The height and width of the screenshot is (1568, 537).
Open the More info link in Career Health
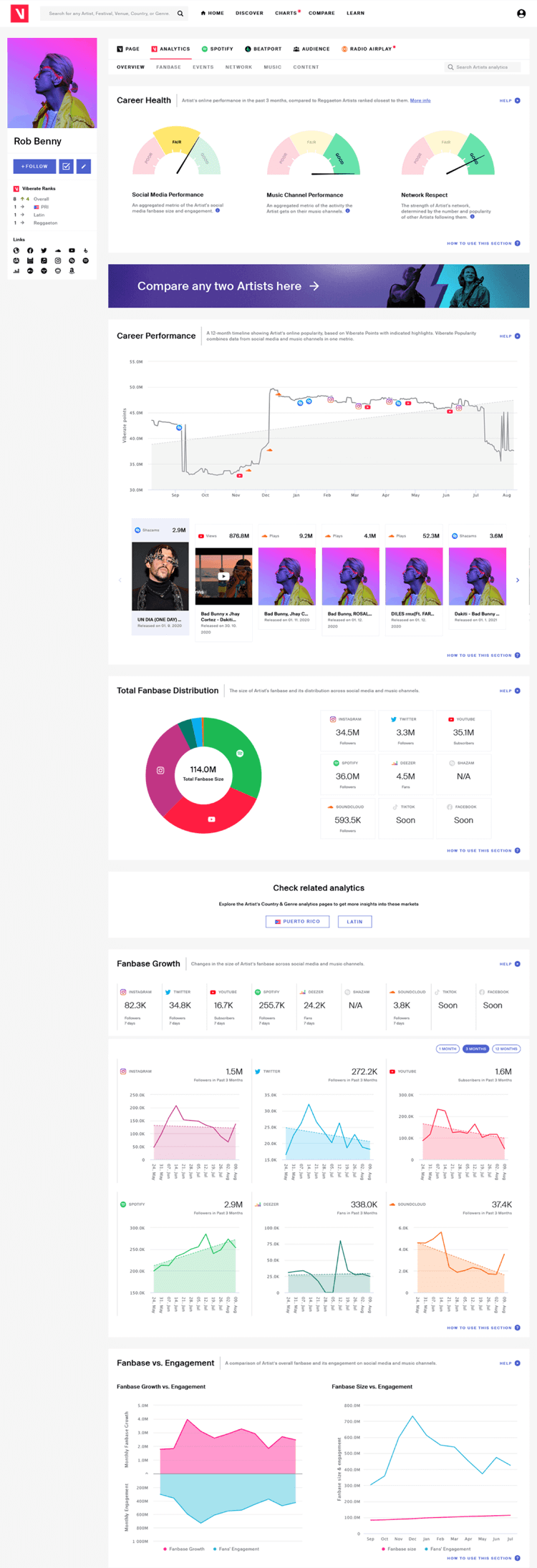click(420, 101)
